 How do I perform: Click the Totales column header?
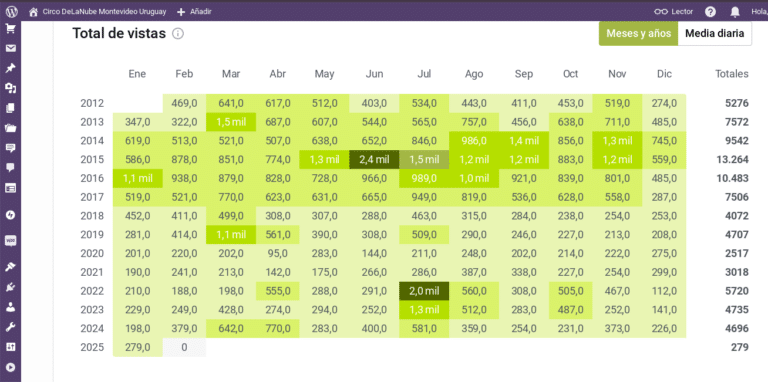(732, 74)
